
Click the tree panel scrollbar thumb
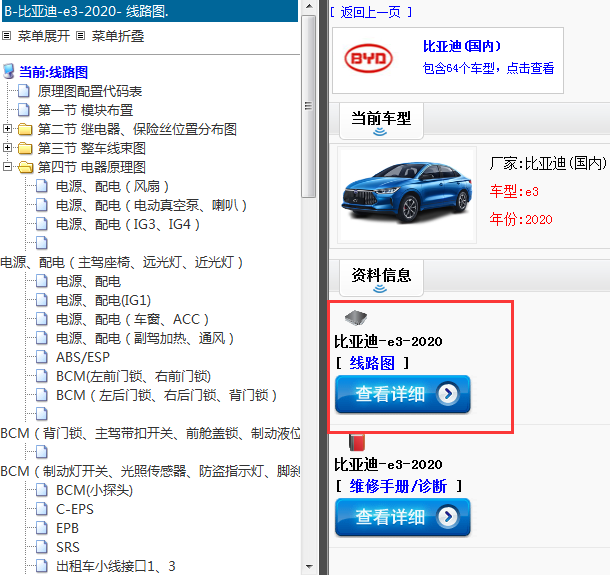point(309,106)
